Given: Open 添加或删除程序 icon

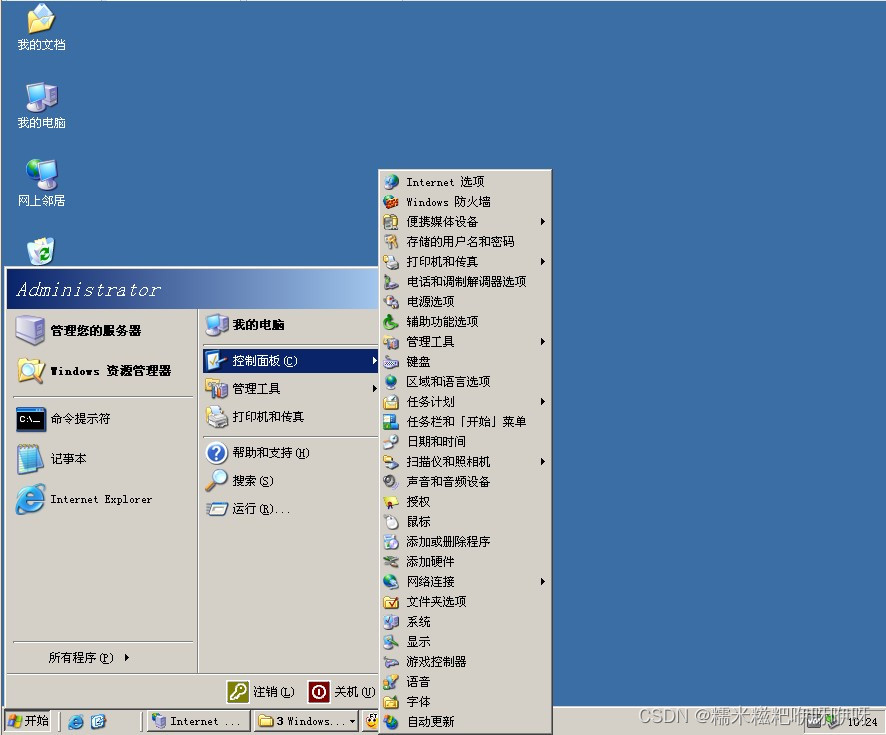Looking at the screenshot, I should pos(391,542).
